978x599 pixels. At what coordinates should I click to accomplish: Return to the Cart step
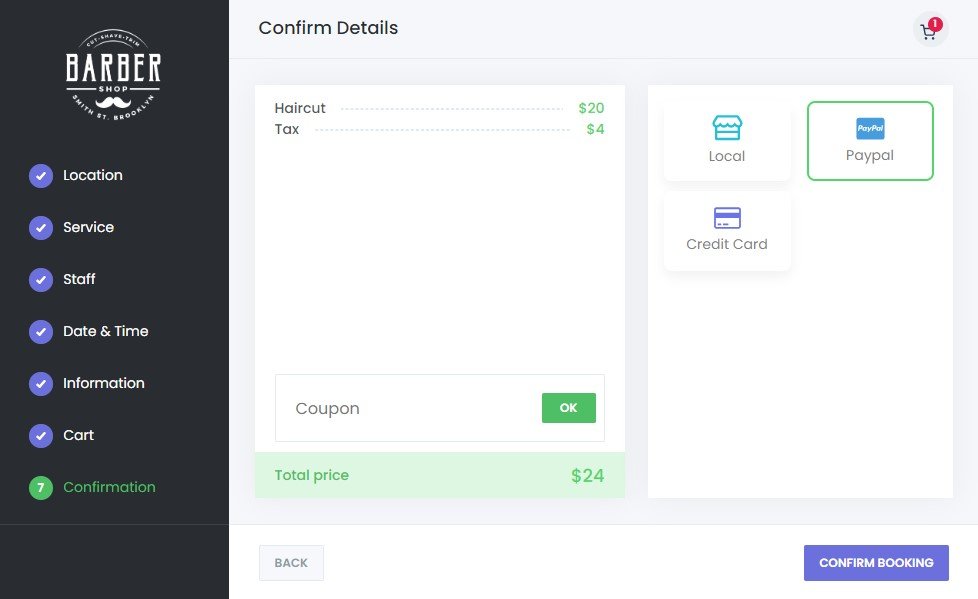pos(78,435)
